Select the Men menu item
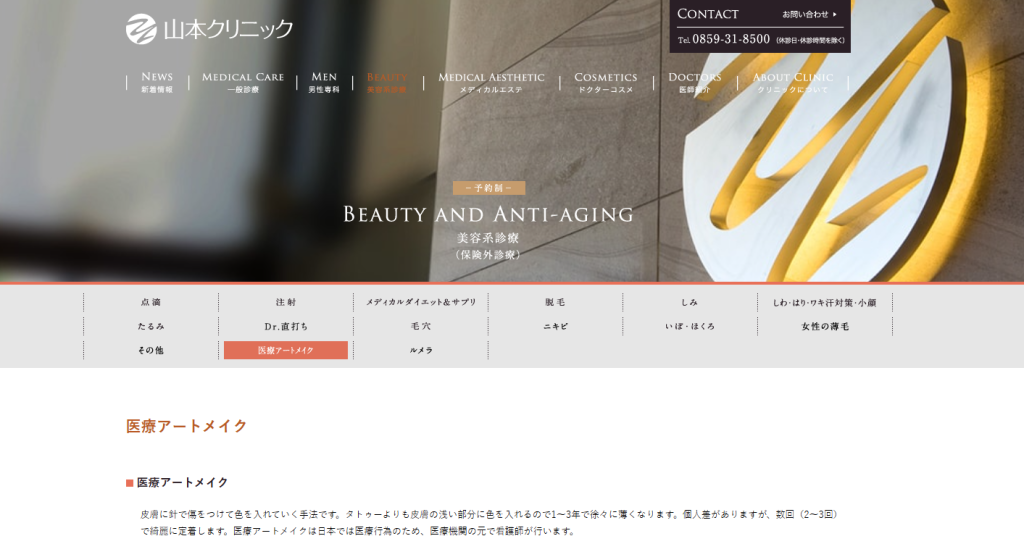This screenshot has height=557, width=1024. [x=324, y=82]
